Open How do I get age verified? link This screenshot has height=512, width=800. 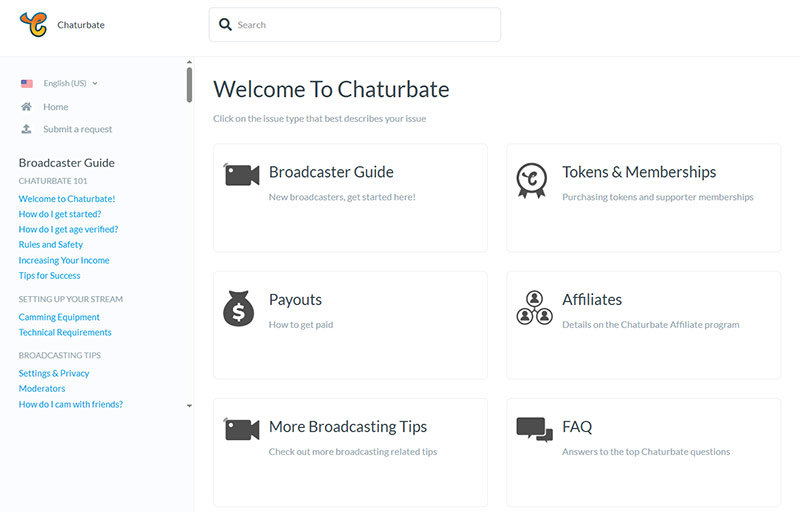(68, 229)
